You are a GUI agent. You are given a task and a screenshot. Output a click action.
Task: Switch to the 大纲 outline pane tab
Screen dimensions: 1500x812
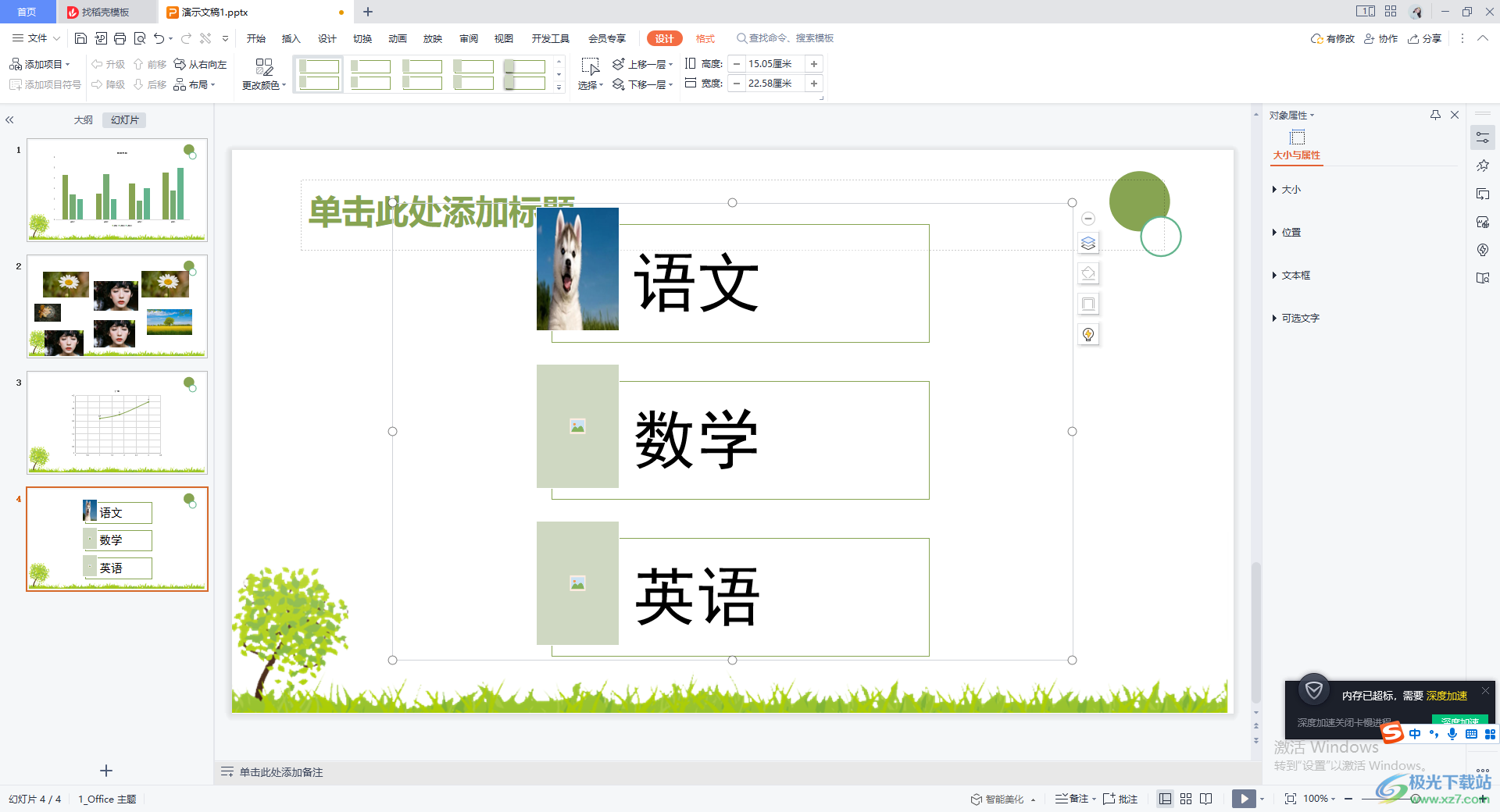point(84,120)
